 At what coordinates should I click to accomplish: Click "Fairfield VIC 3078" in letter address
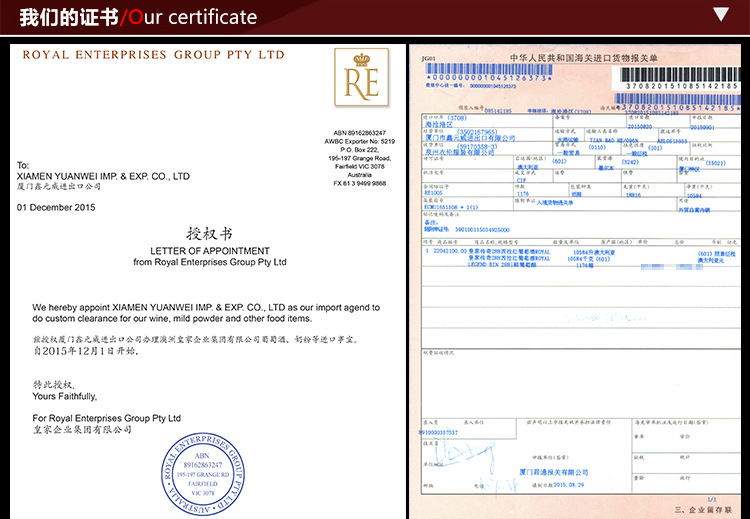tap(360, 166)
